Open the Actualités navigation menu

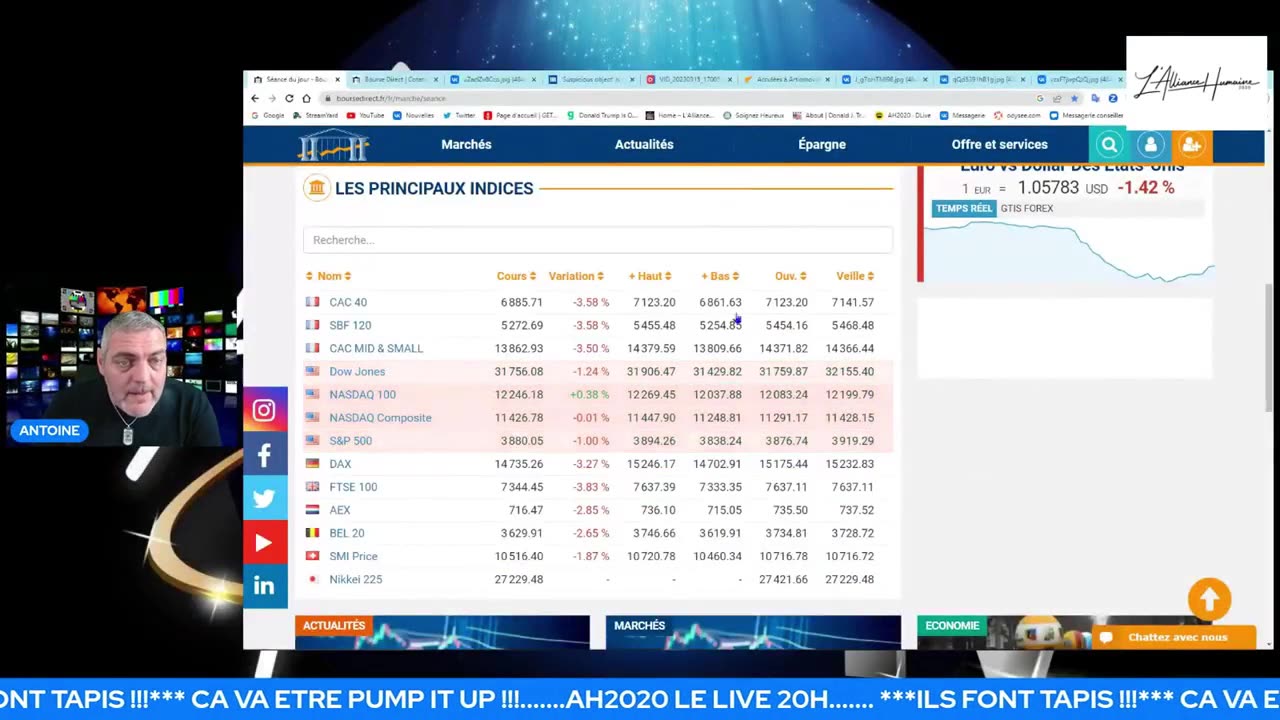pyautogui.click(x=644, y=145)
